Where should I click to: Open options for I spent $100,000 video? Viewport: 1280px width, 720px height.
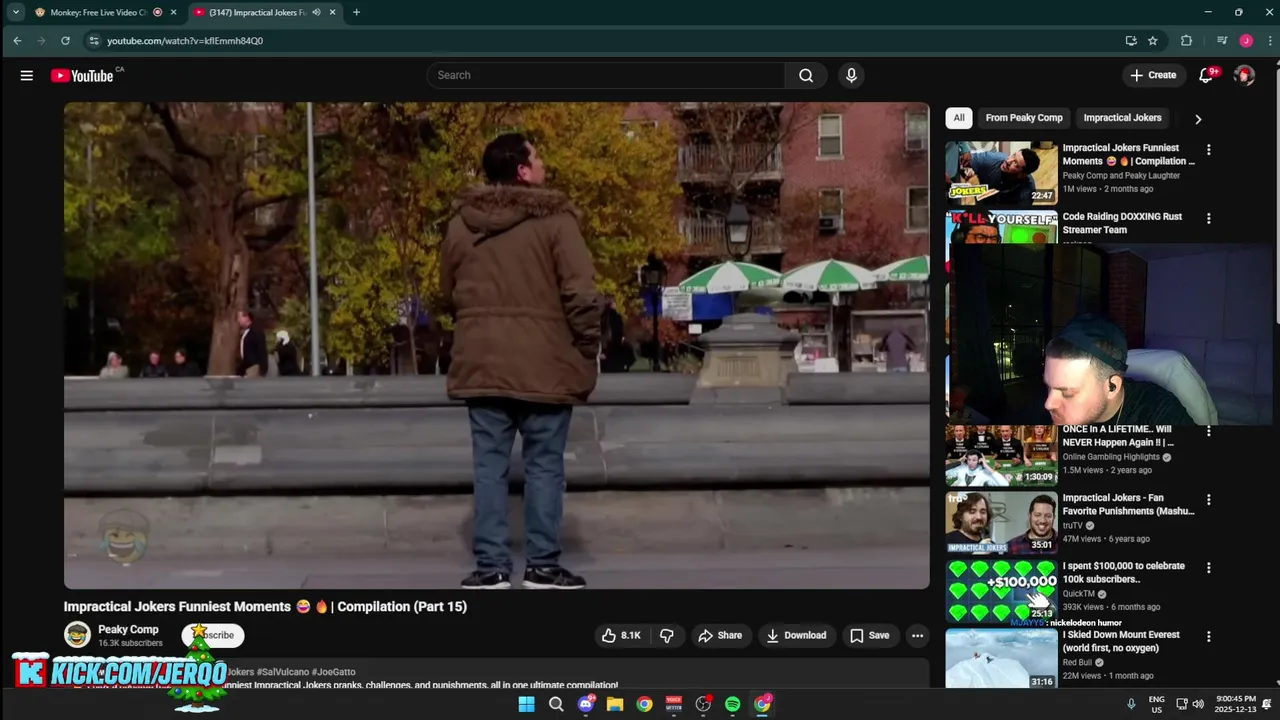tap(1208, 567)
